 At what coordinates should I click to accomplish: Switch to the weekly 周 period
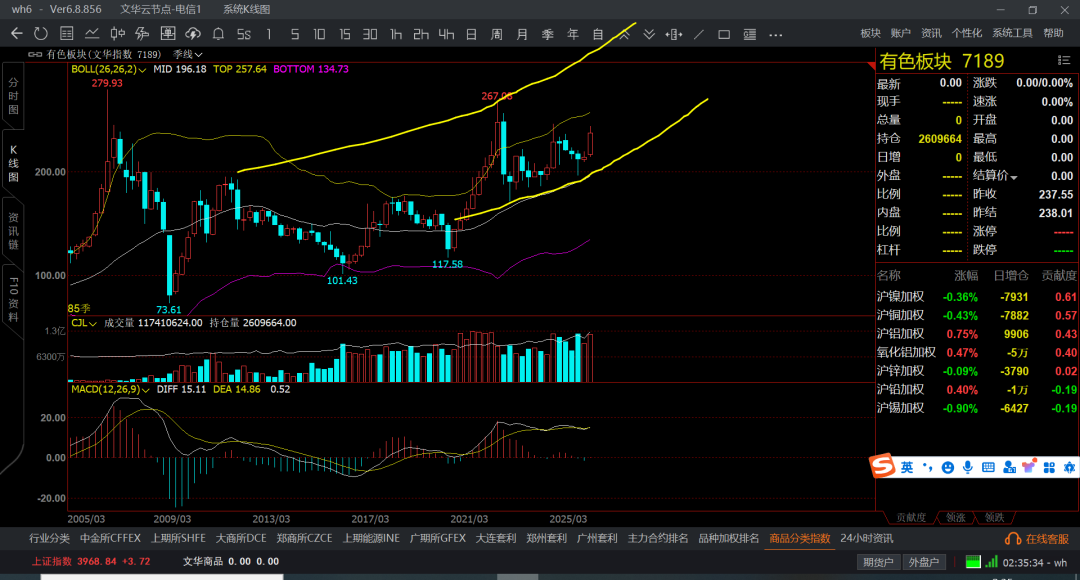tap(497, 34)
